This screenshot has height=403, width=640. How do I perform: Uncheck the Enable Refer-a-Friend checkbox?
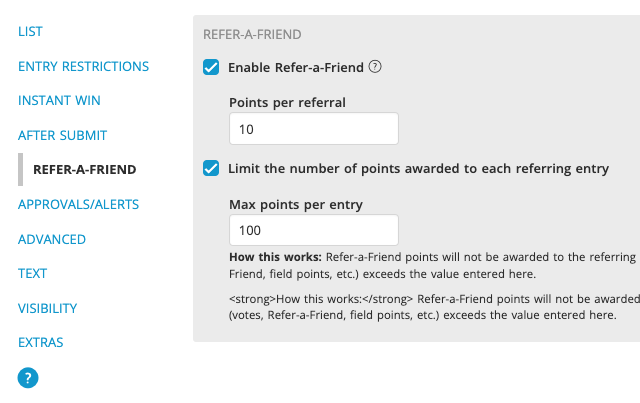[x=211, y=68]
